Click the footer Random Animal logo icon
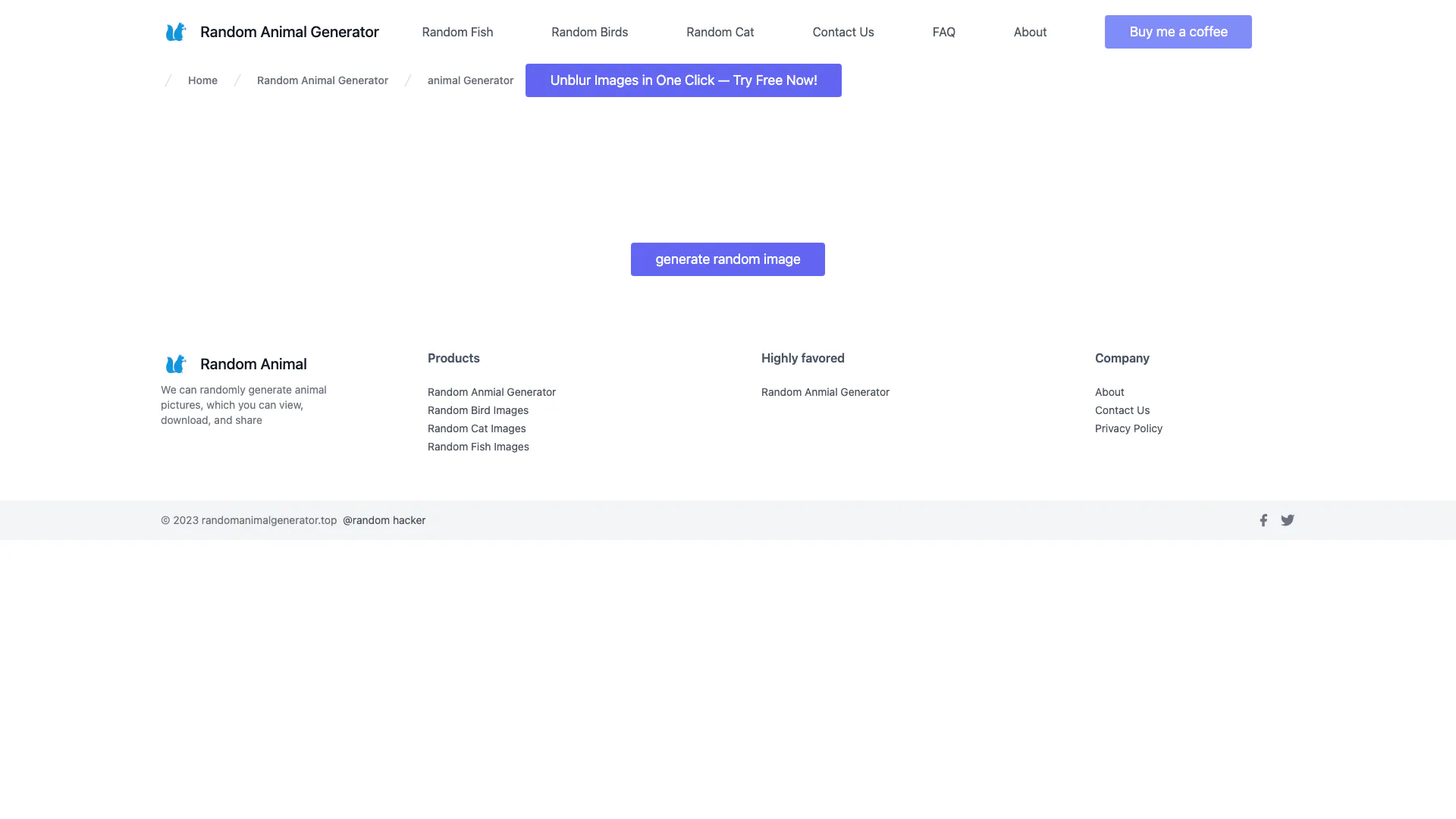The width and height of the screenshot is (1456, 819). pyautogui.click(x=175, y=364)
